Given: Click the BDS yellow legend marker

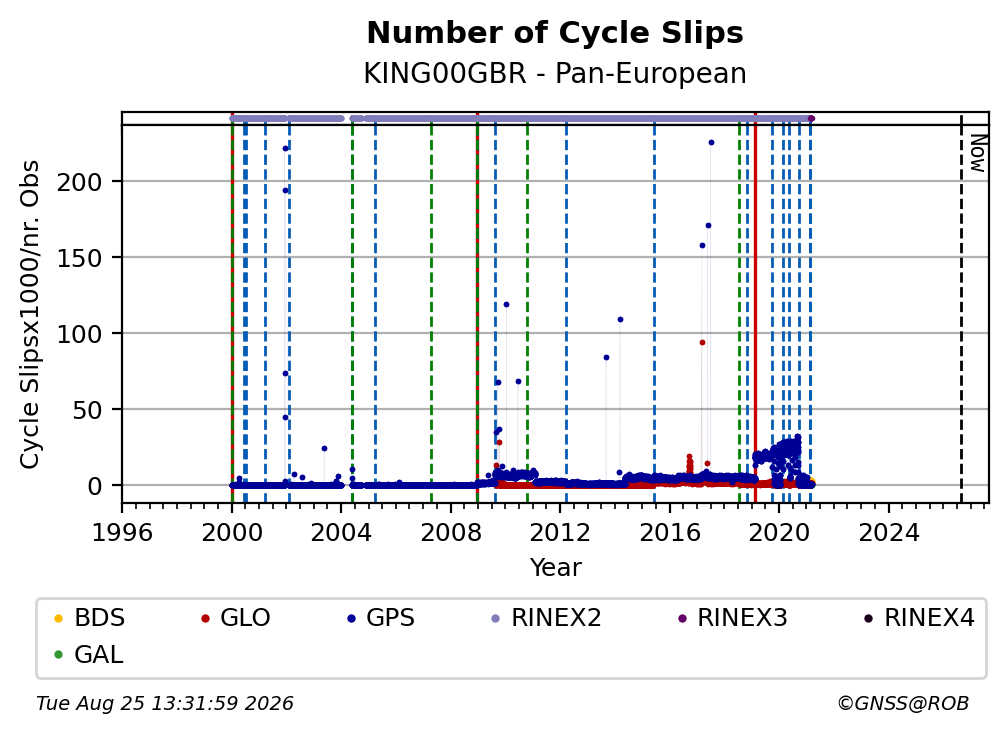Looking at the screenshot, I should [58, 618].
